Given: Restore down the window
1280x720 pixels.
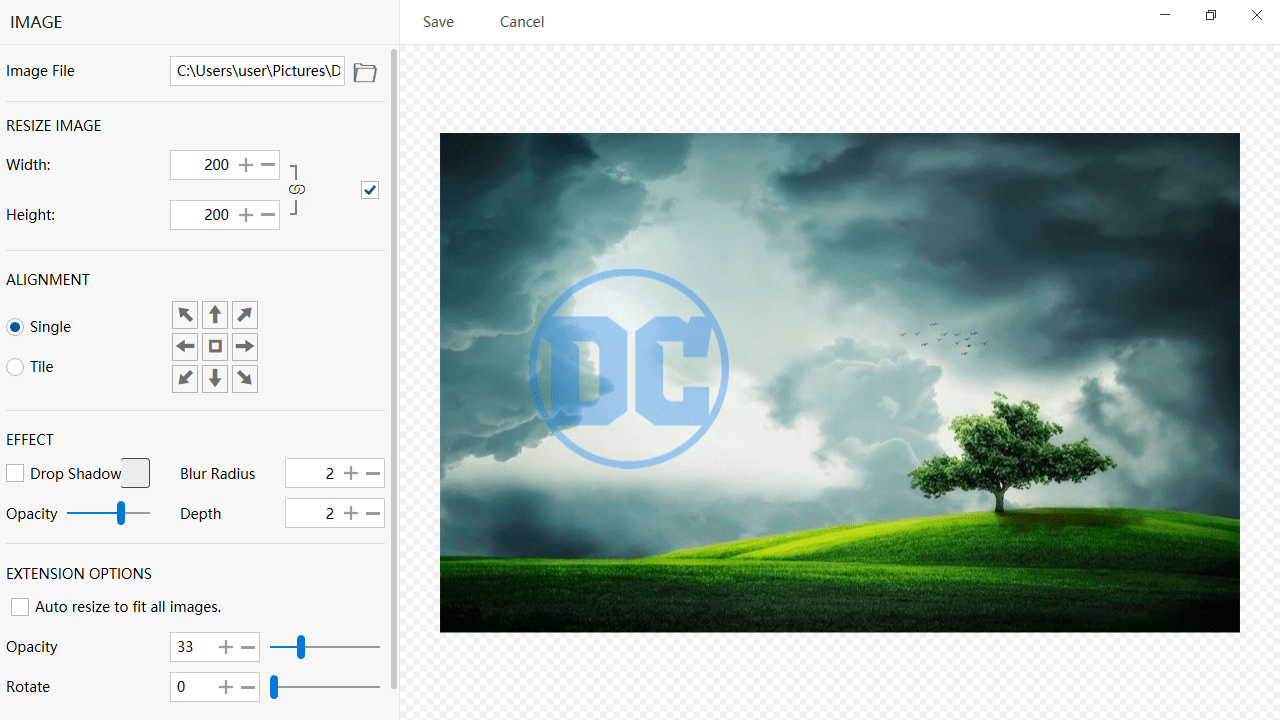Looking at the screenshot, I should click(x=1211, y=15).
